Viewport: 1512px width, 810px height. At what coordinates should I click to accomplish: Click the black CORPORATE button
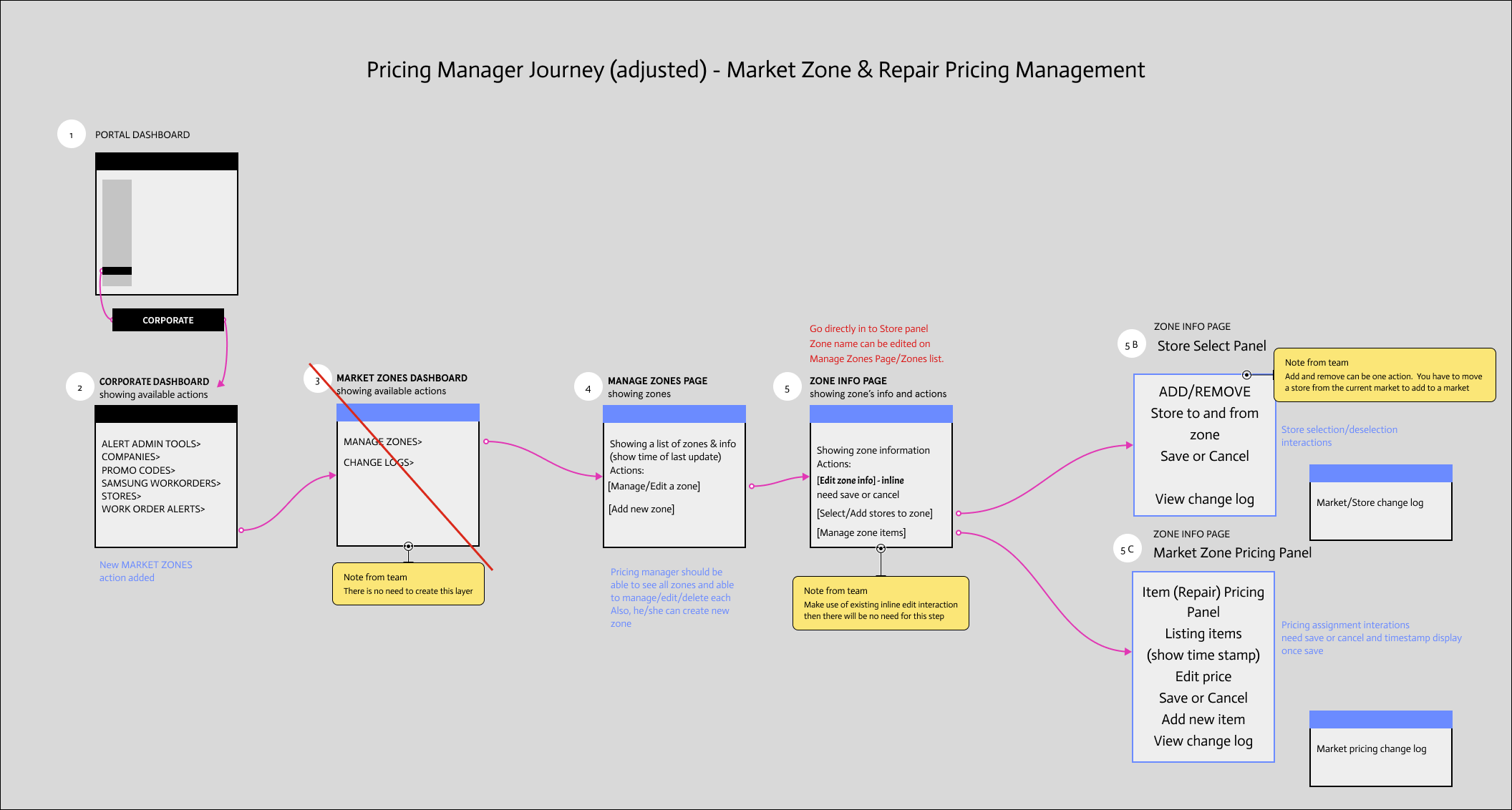tap(168, 320)
